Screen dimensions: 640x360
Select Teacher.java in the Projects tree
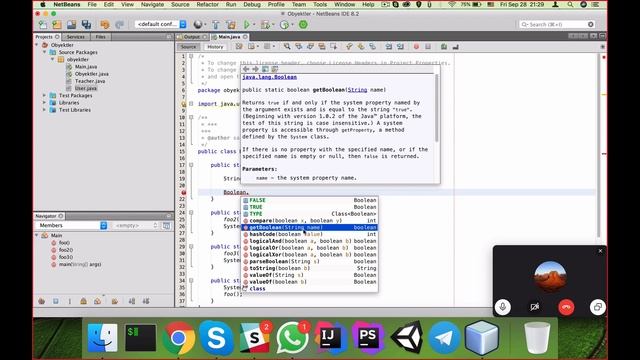point(90,81)
